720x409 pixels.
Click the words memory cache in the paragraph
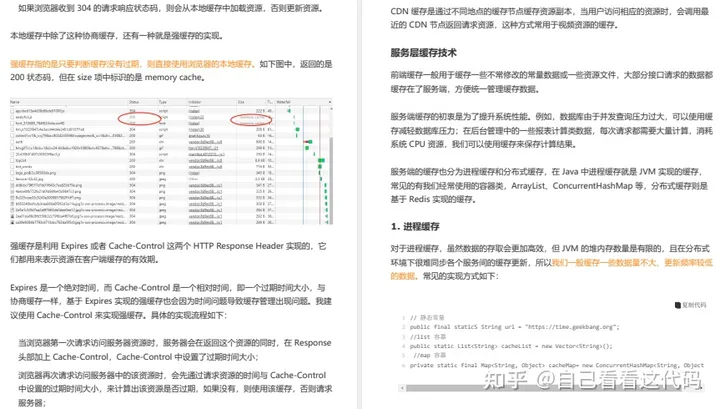173,78
